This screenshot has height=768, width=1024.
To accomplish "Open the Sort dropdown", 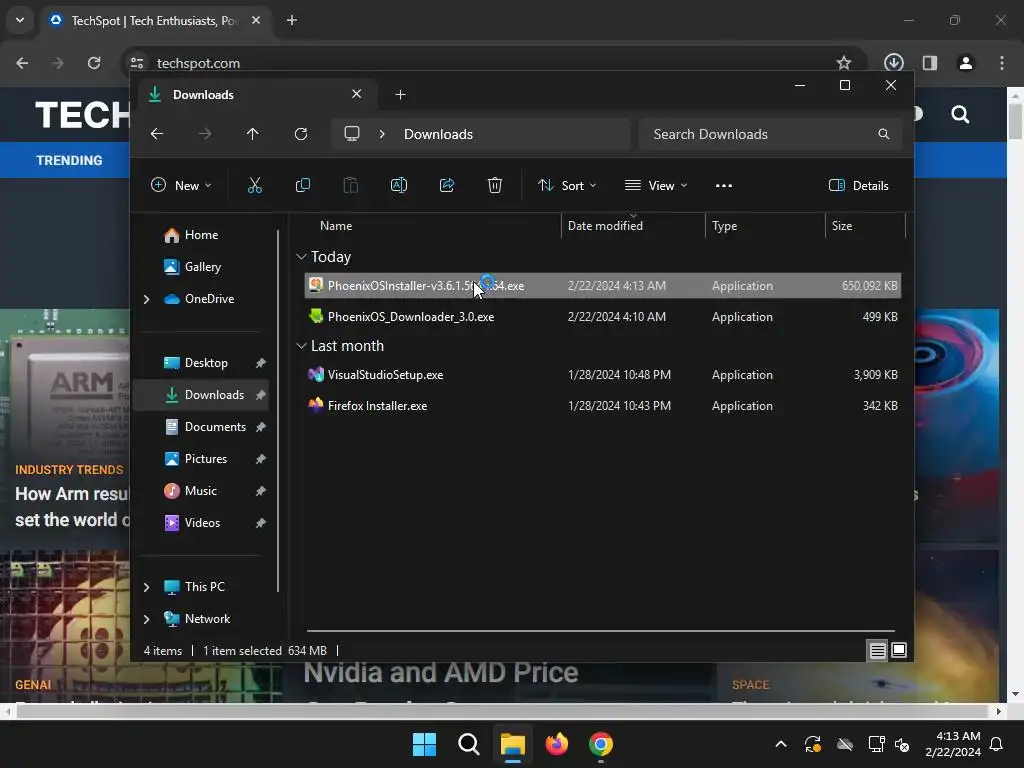I will tap(566, 185).
